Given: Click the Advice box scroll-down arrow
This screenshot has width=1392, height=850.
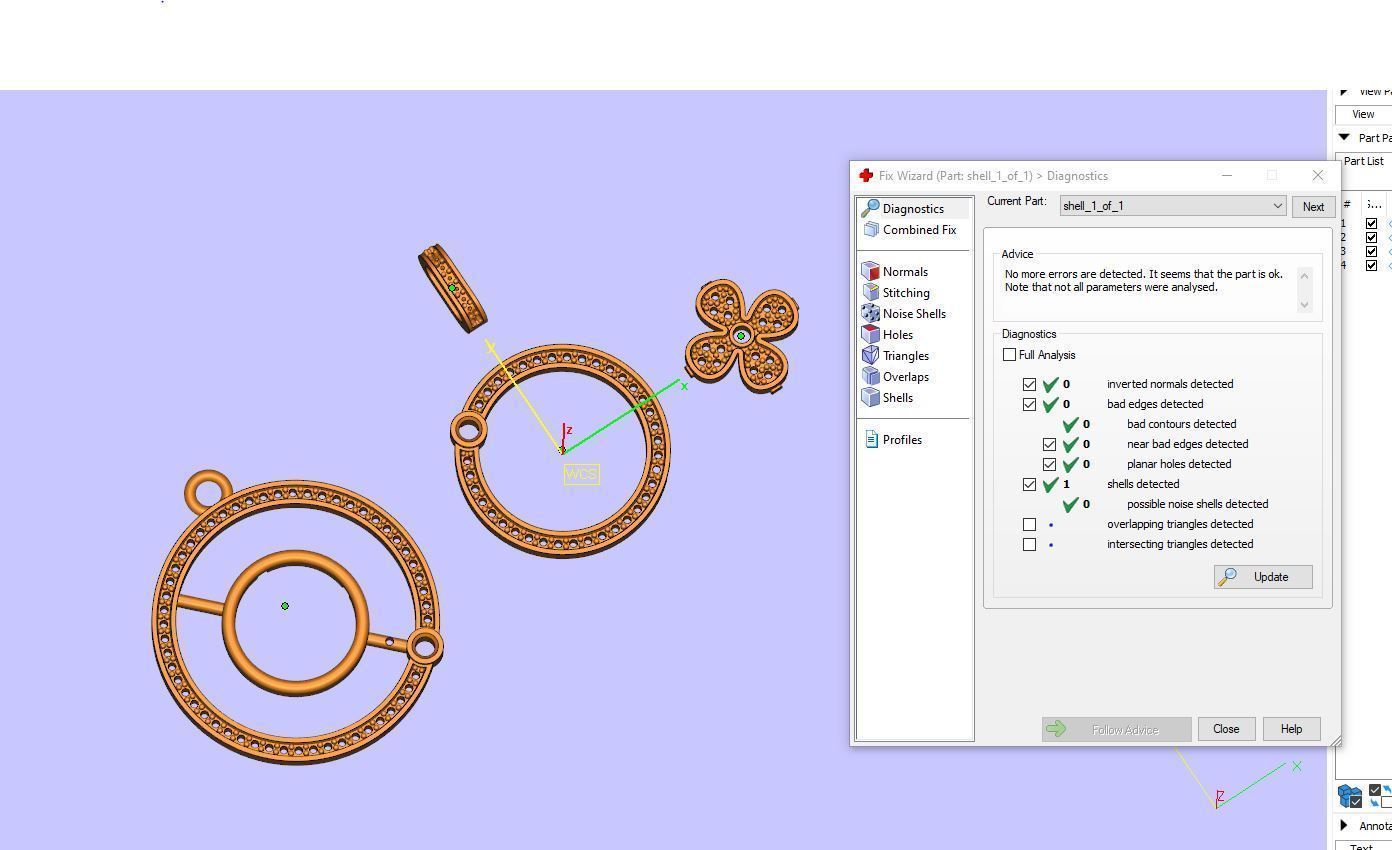Looking at the screenshot, I should (1304, 304).
